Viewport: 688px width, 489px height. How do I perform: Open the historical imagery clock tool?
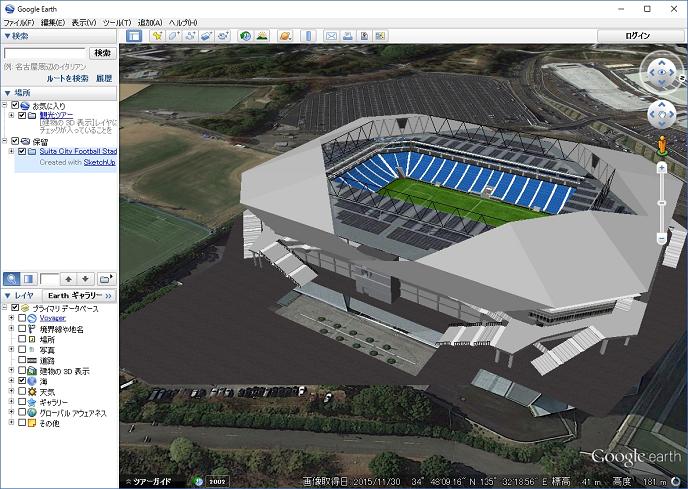coord(245,36)
